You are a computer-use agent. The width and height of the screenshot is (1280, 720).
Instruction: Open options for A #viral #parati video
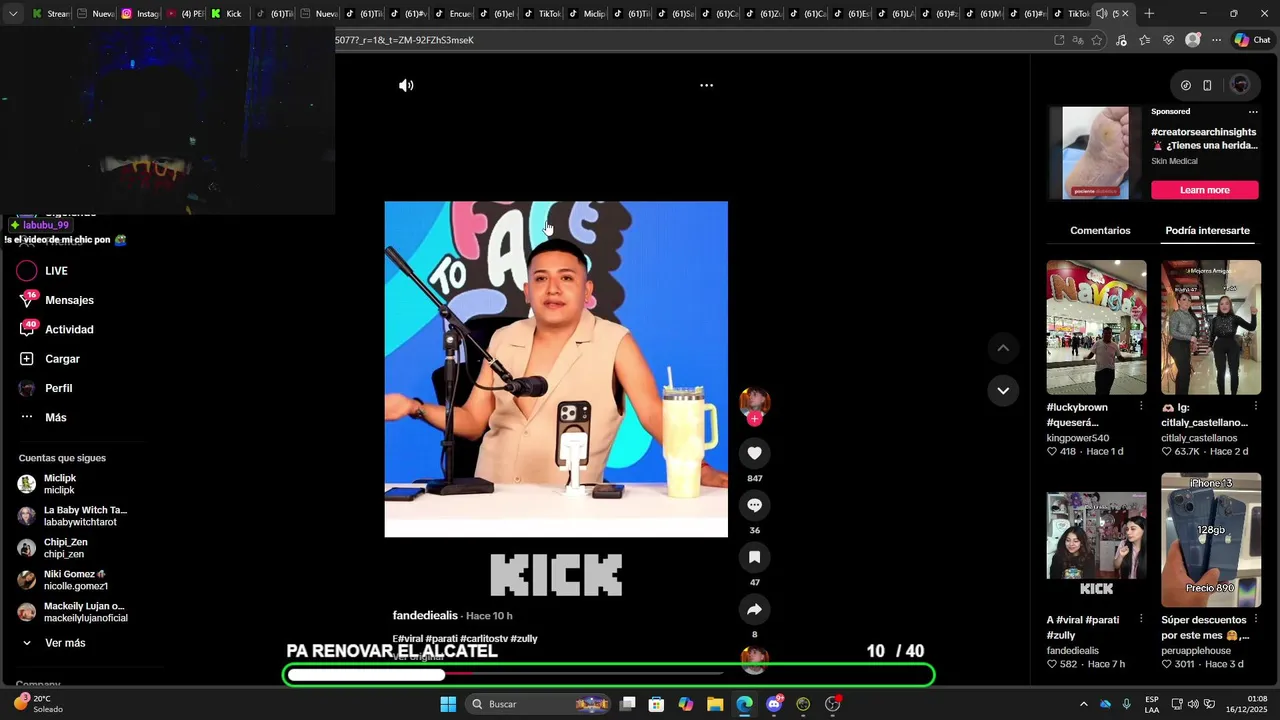click(1141, 619)
